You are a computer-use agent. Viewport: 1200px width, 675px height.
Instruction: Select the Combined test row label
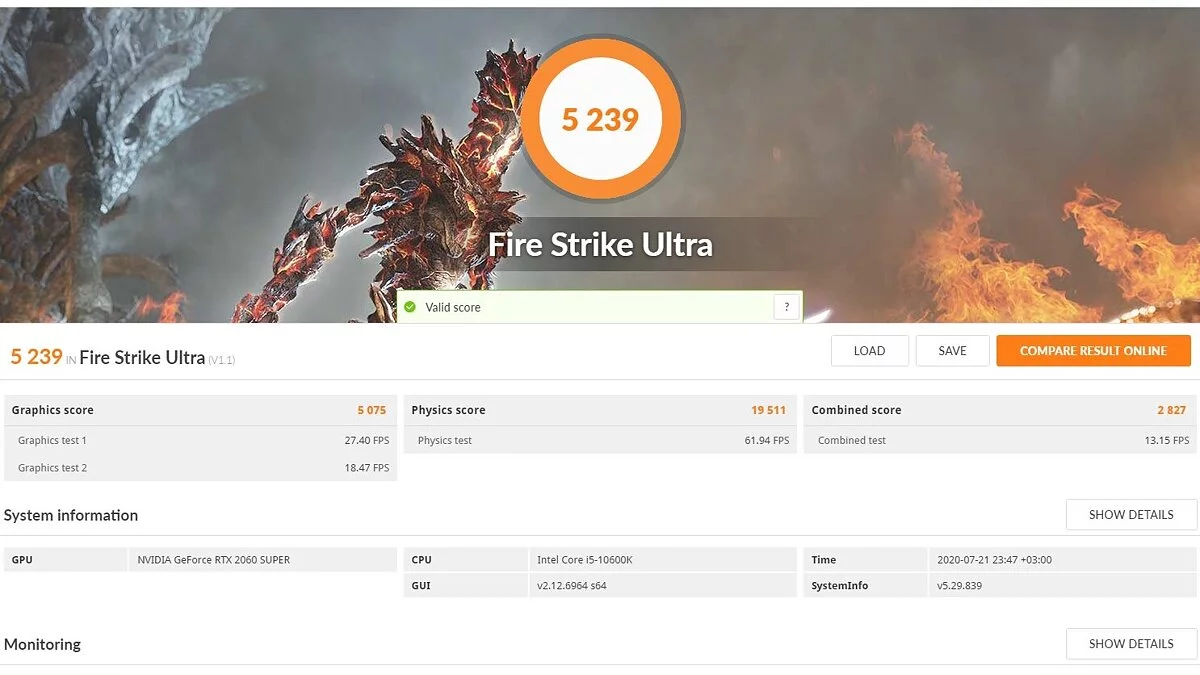(x=852, y=440)
